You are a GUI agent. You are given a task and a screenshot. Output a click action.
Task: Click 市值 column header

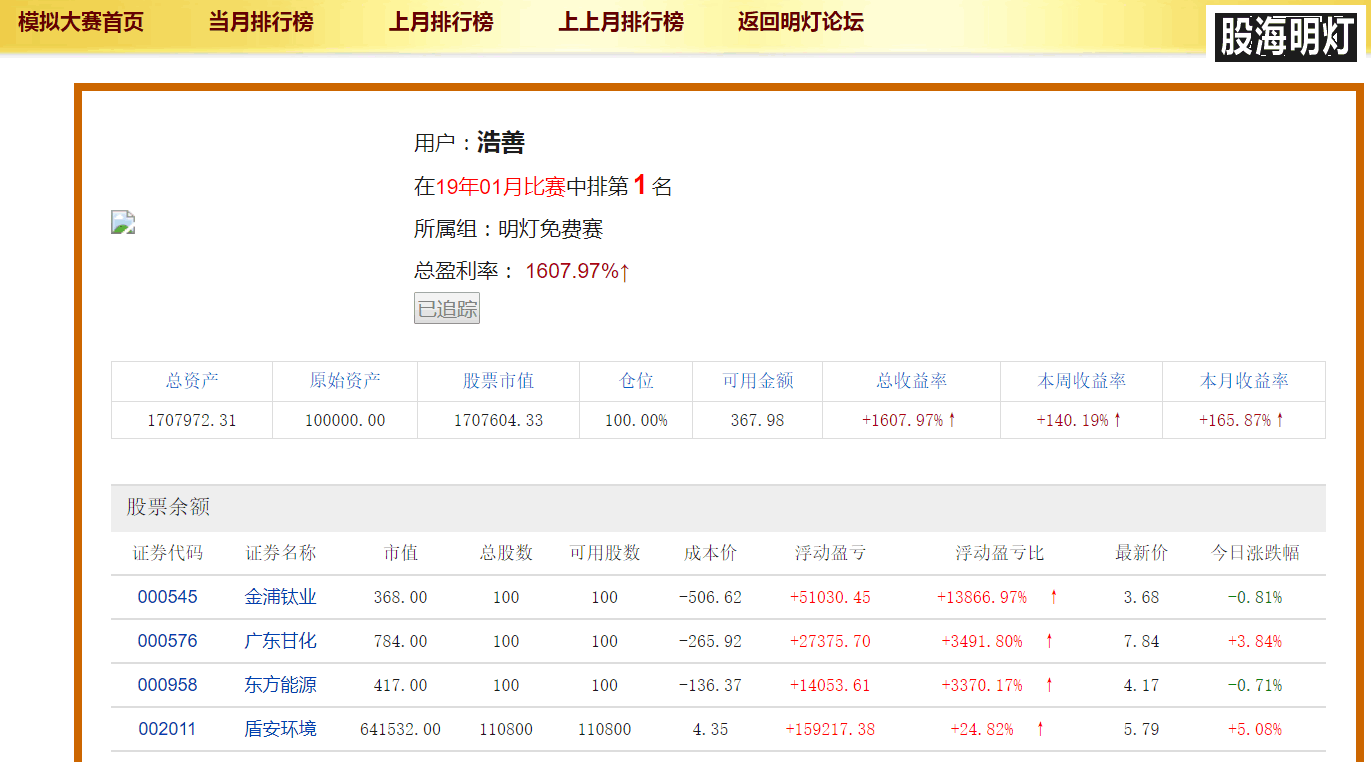tap(401, 553)
